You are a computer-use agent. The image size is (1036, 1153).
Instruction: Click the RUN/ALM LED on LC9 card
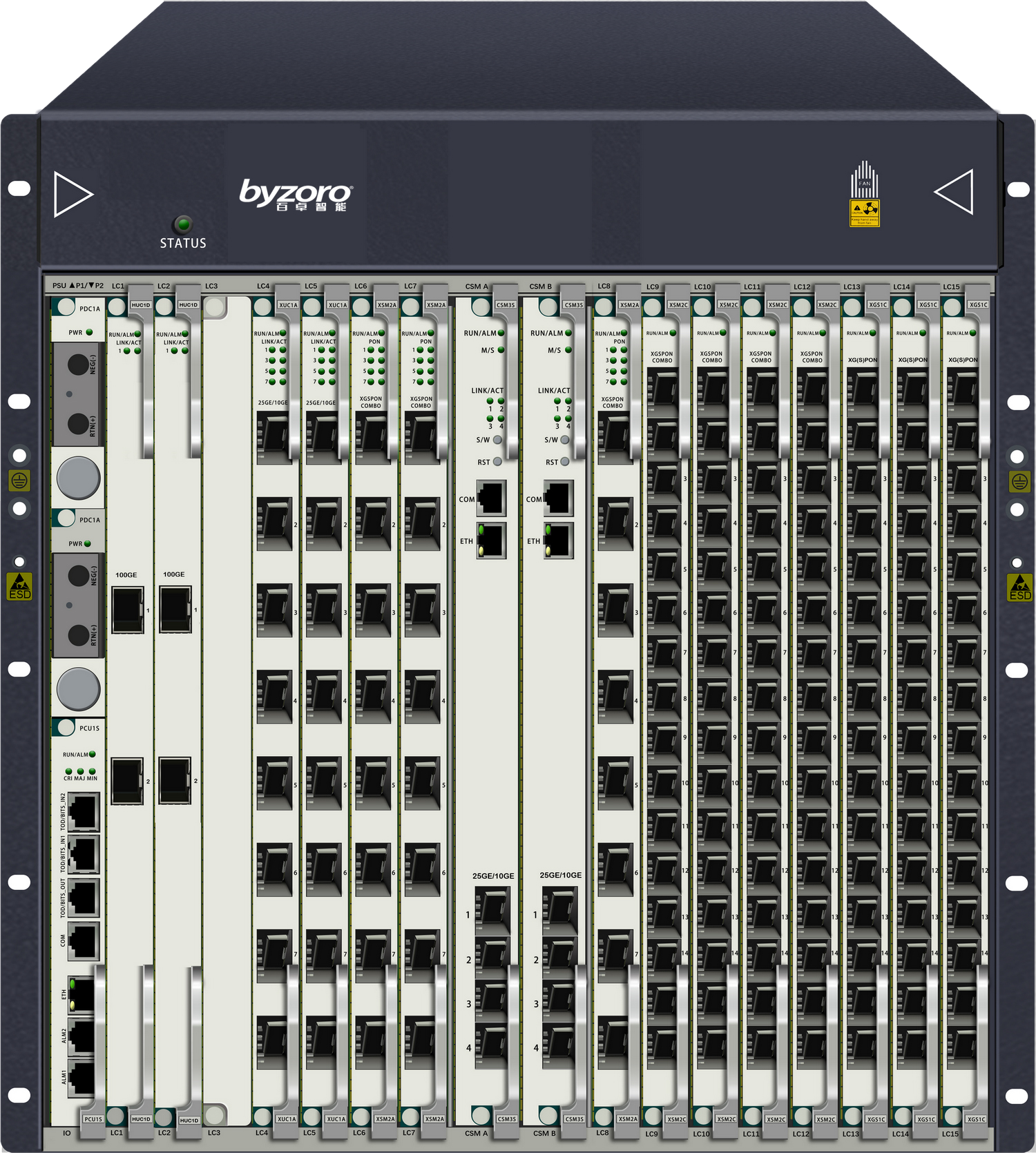(x=673, y=333)
